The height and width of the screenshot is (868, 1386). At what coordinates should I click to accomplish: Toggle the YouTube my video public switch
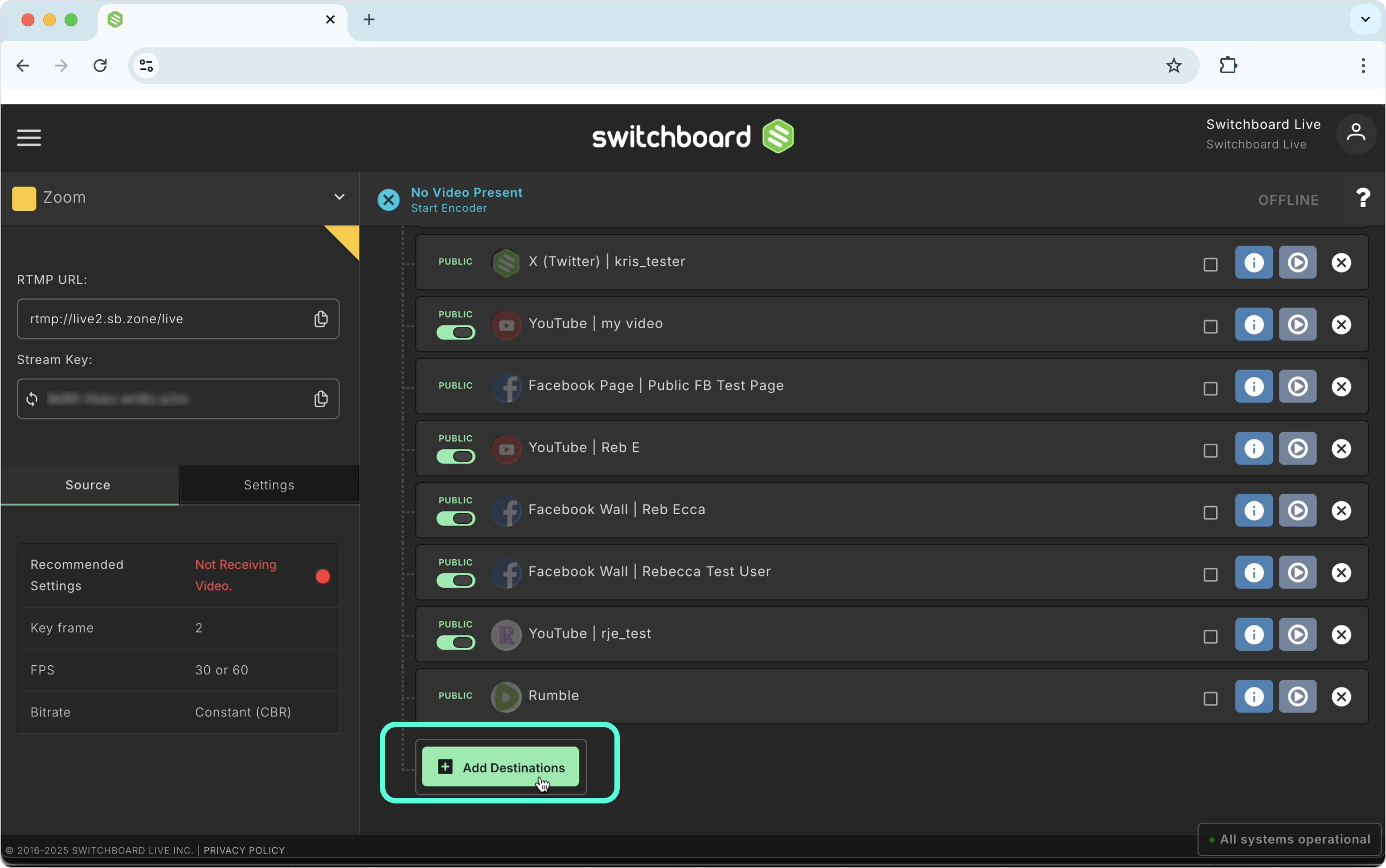tap(455, 333)
